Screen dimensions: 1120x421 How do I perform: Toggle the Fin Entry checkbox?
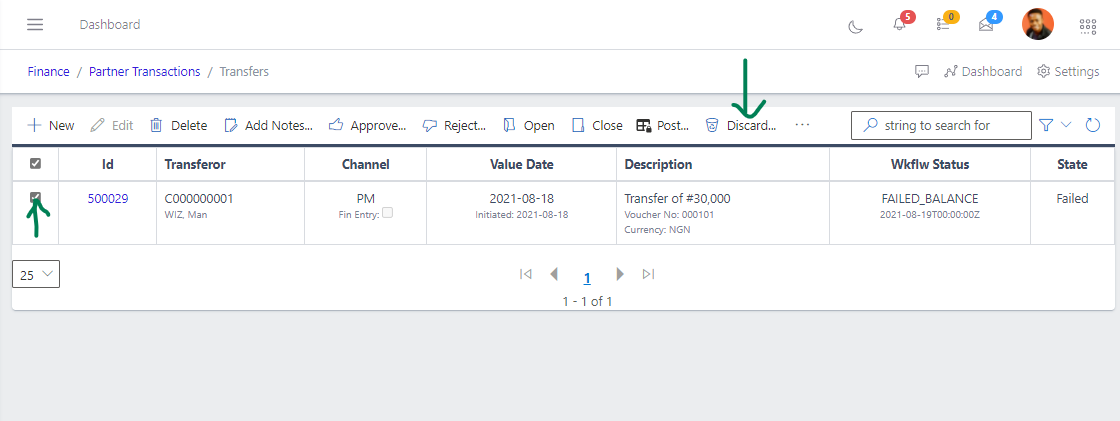click(x=387, y=213)
